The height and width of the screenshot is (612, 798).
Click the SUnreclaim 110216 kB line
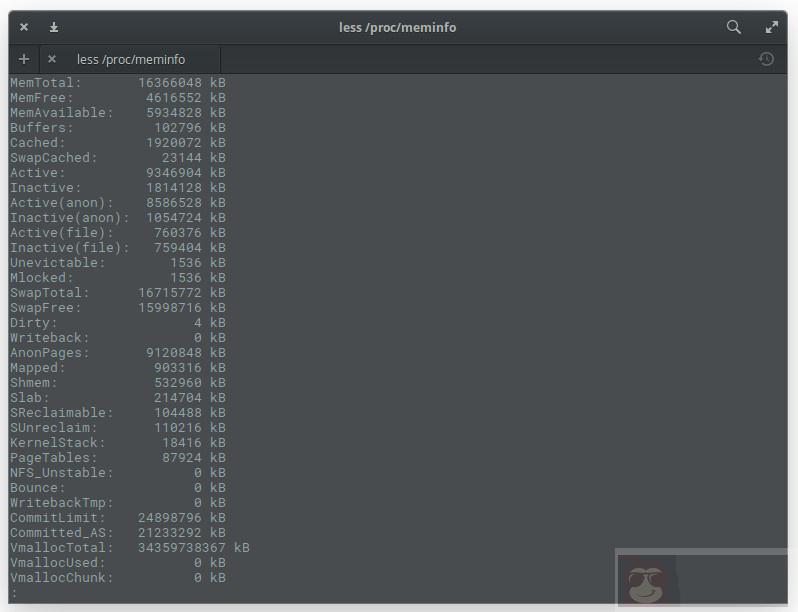click(118, 428)
